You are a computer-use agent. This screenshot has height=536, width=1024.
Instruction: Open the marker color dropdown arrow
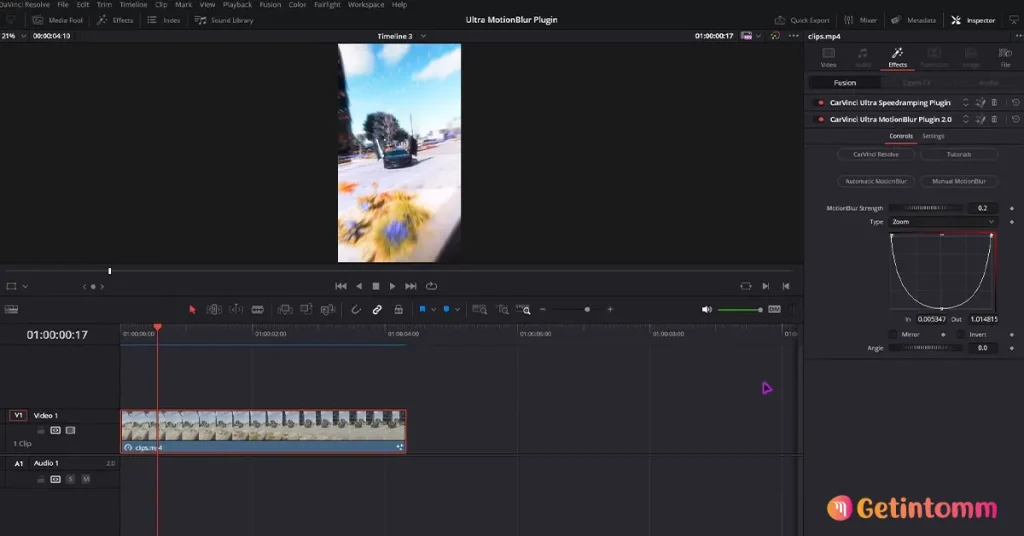pos(457,309)
